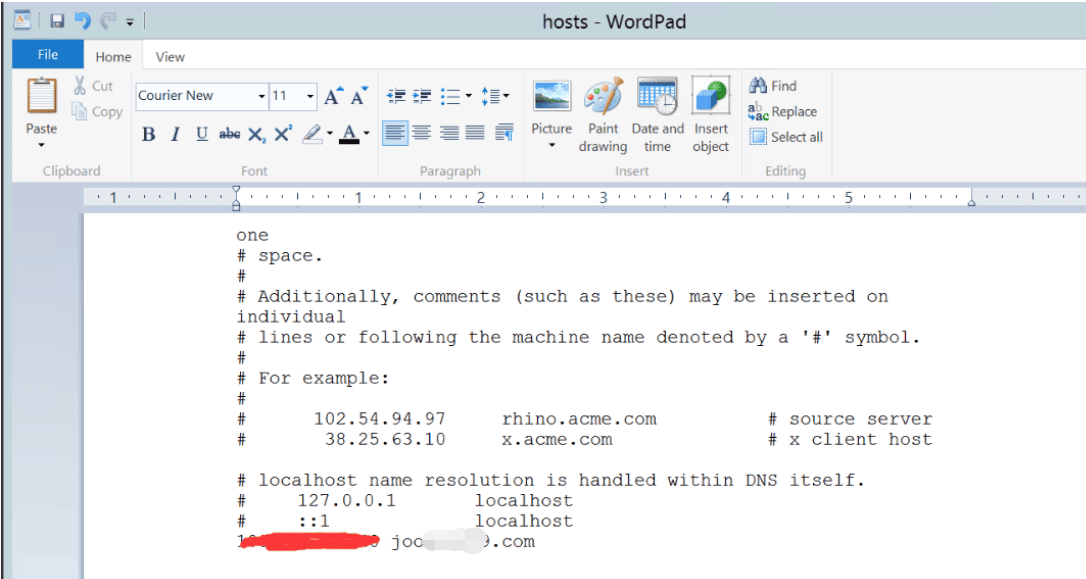Grow the font size

coord(334,96)
